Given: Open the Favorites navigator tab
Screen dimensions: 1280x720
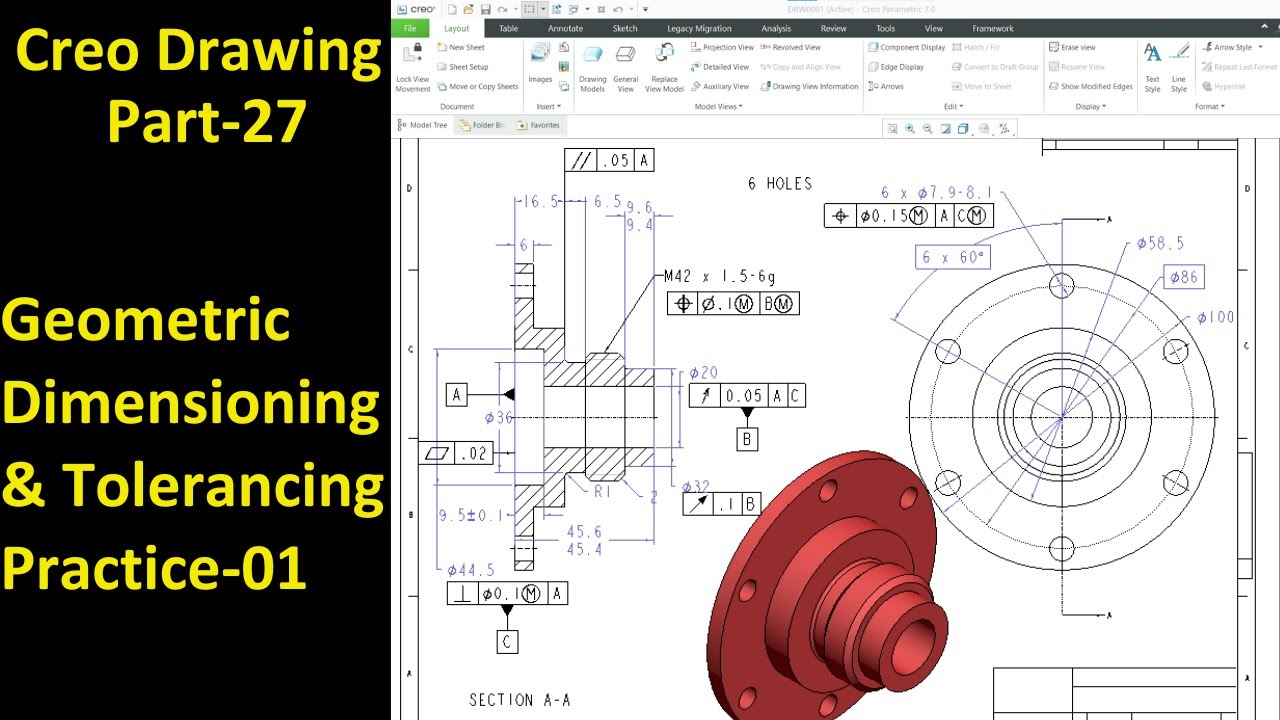Looking at the screenshot, I should point(539,125).
